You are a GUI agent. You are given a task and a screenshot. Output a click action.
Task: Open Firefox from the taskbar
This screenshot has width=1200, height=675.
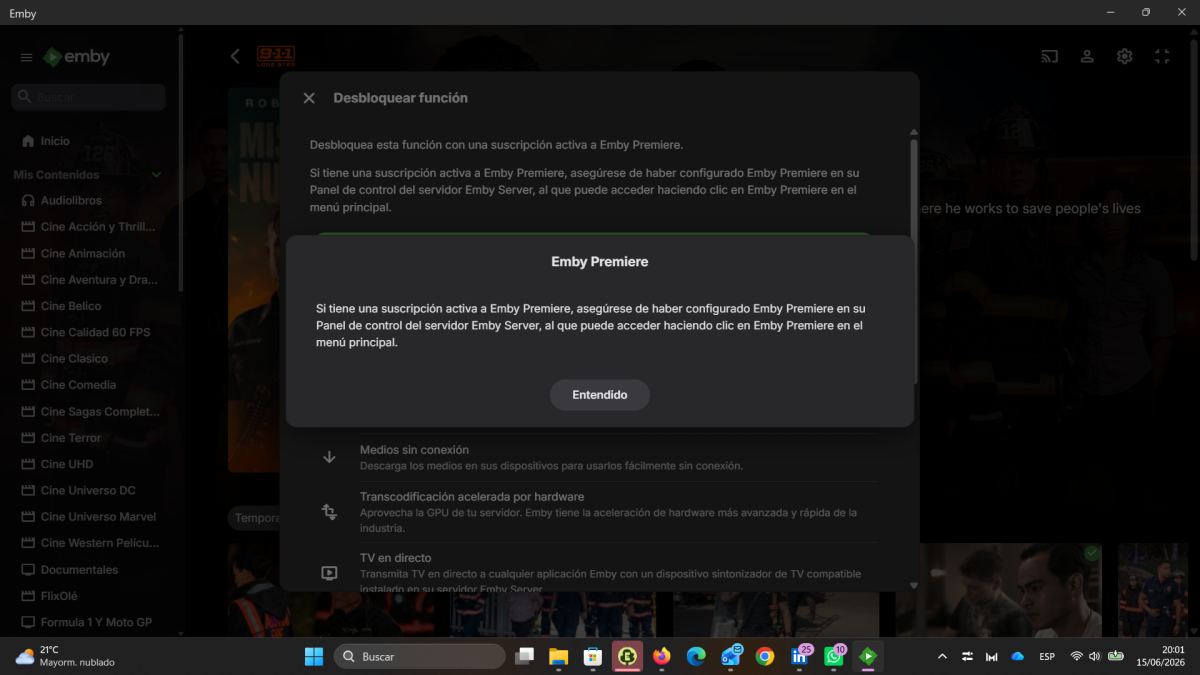(661, 657)
